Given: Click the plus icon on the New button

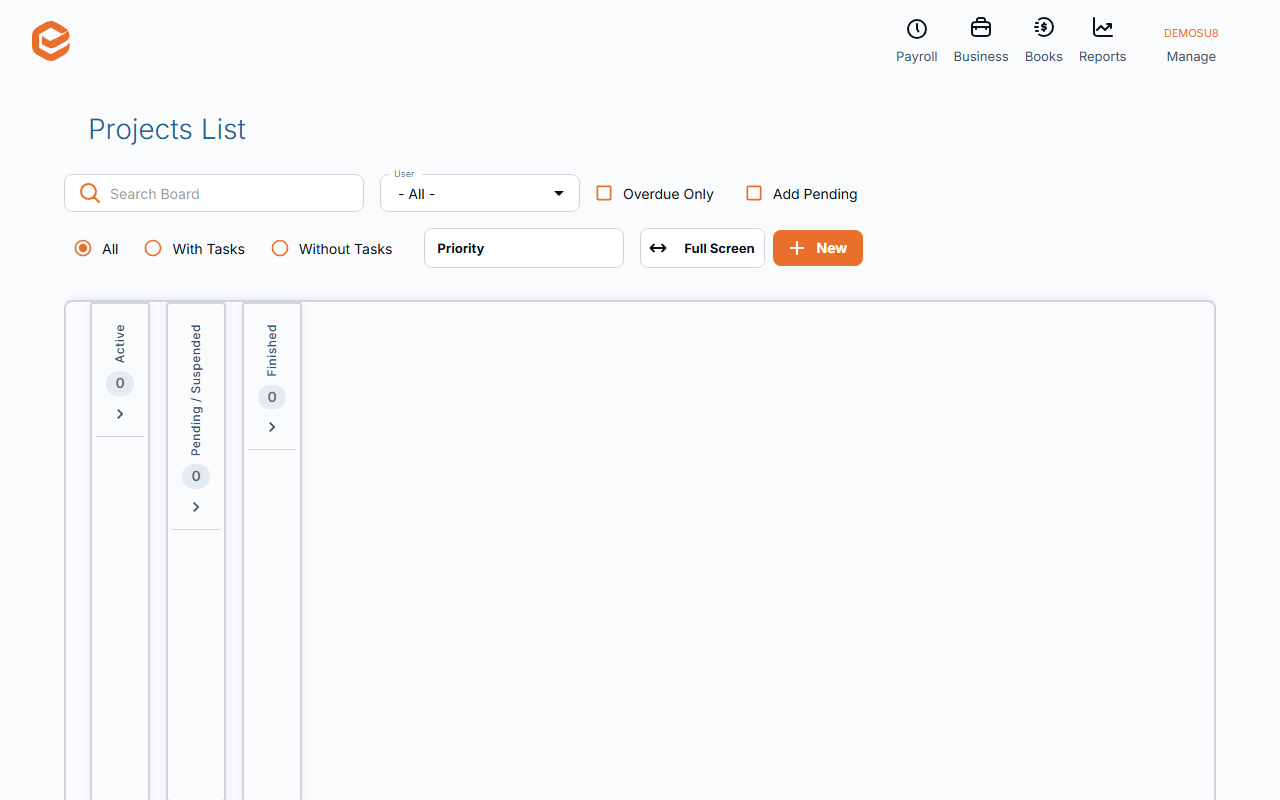Looking at the screenshot, I should click(x=797, y=248).
